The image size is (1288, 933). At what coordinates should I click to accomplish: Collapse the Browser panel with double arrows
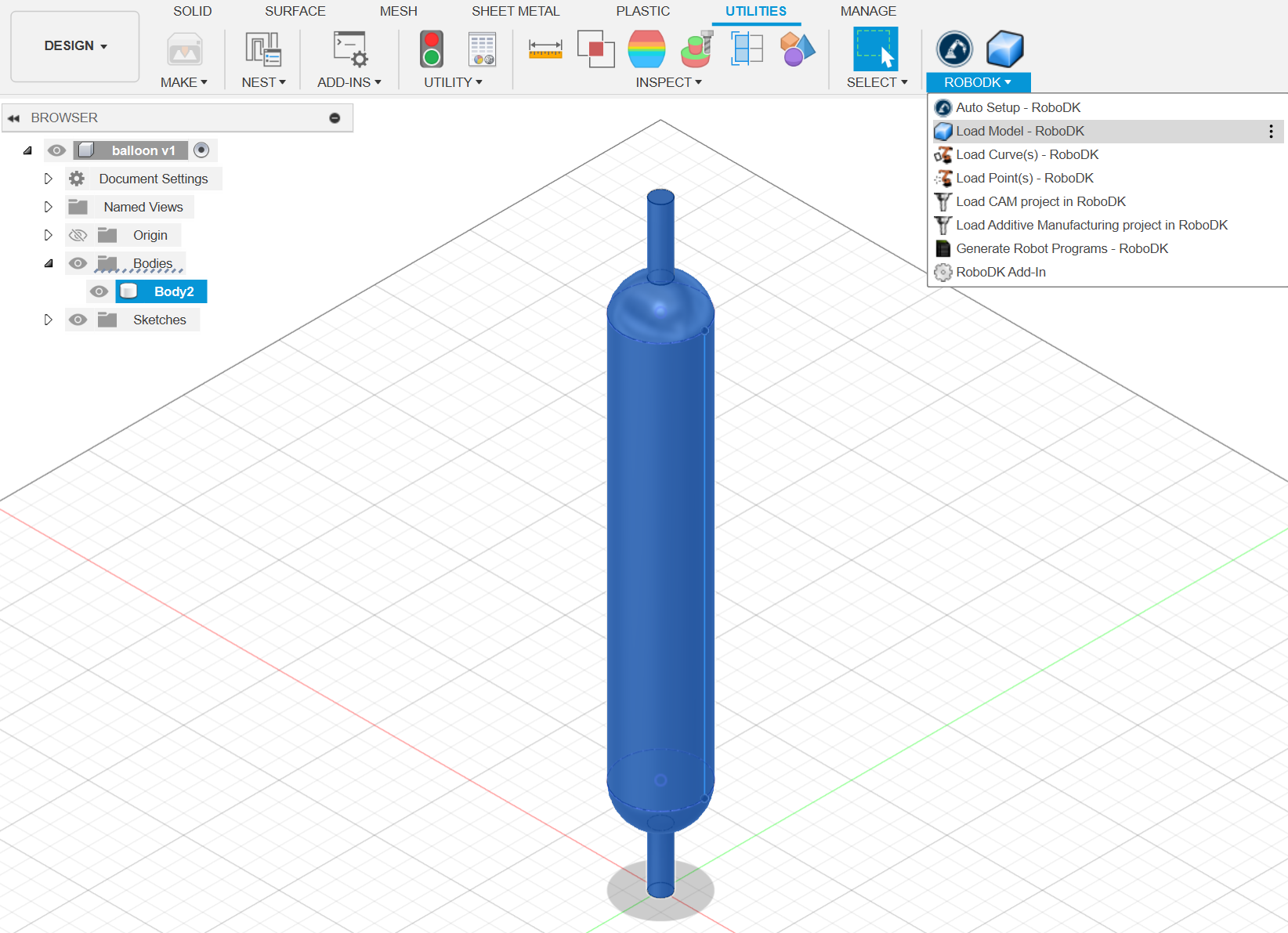(13, 118)
